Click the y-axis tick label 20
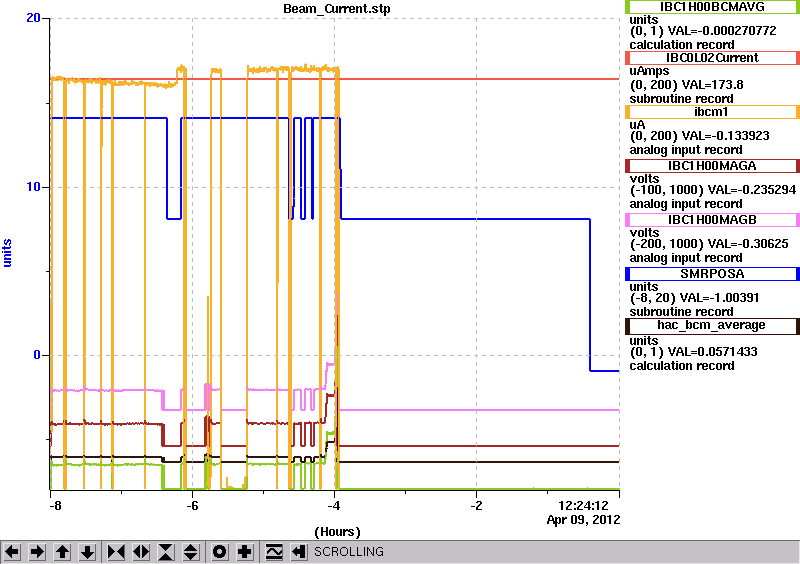 [x=33, y=18]
